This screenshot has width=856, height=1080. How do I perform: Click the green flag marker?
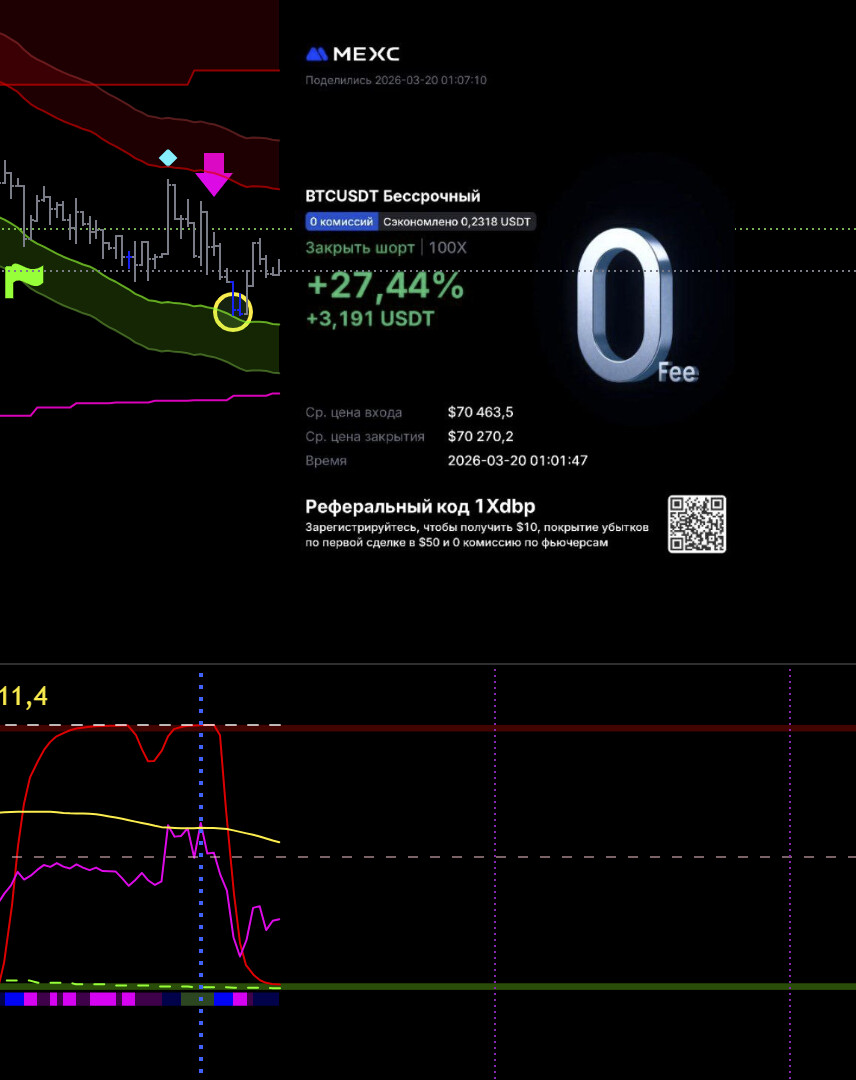pos(24,281)
